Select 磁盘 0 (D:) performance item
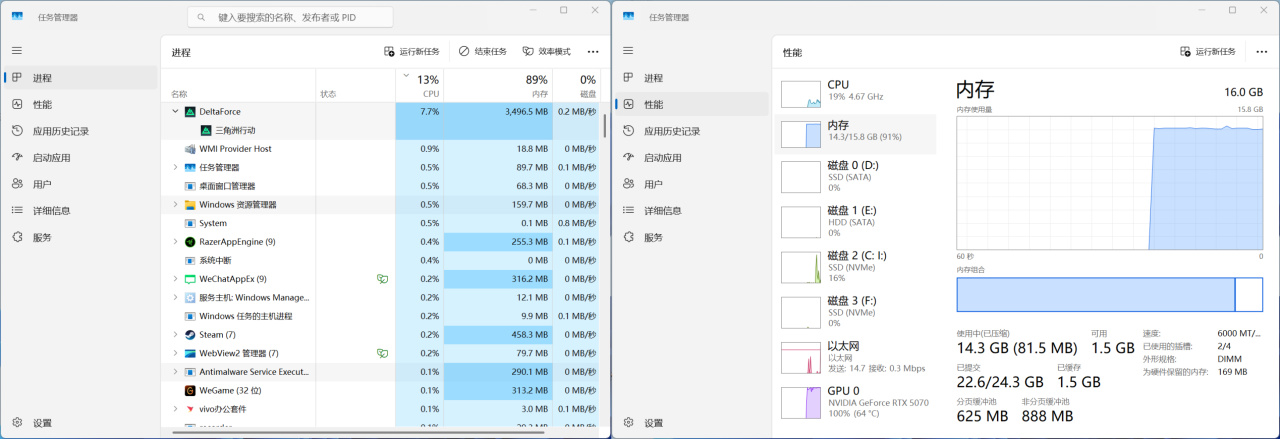The image size is (1280, 439). click(x=856, y=176)
